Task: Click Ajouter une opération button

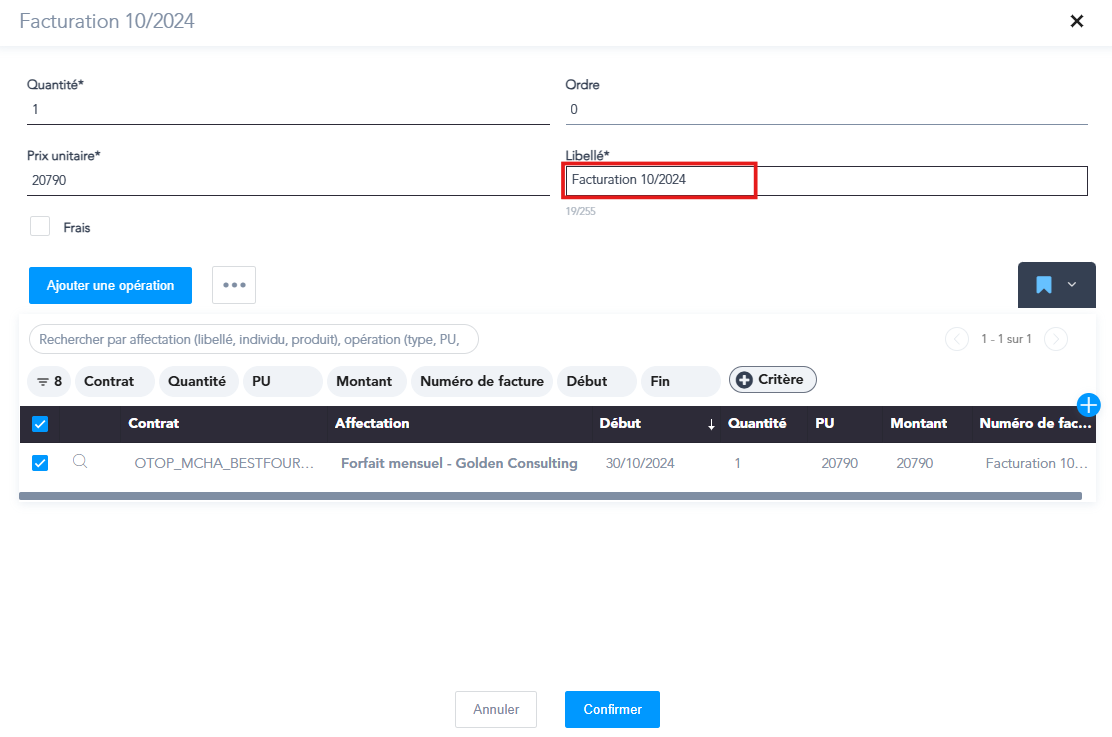Action: coord(110,285)
